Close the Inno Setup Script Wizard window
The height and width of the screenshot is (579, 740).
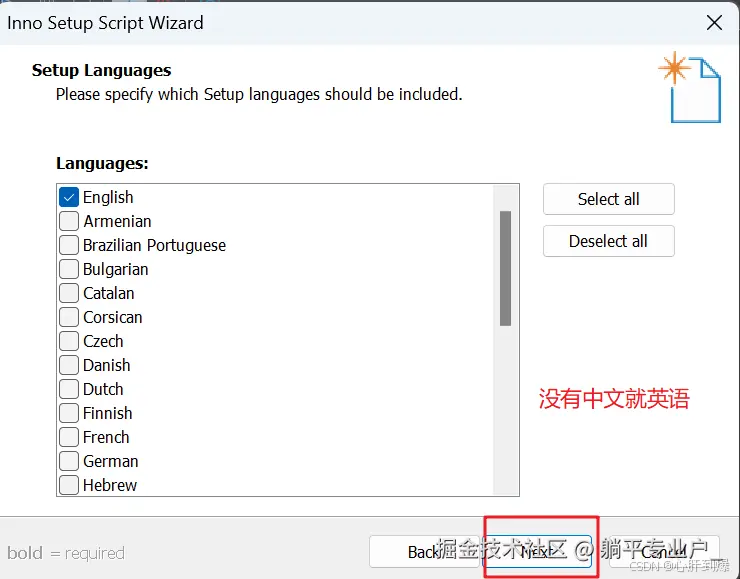tap(714, 23)
